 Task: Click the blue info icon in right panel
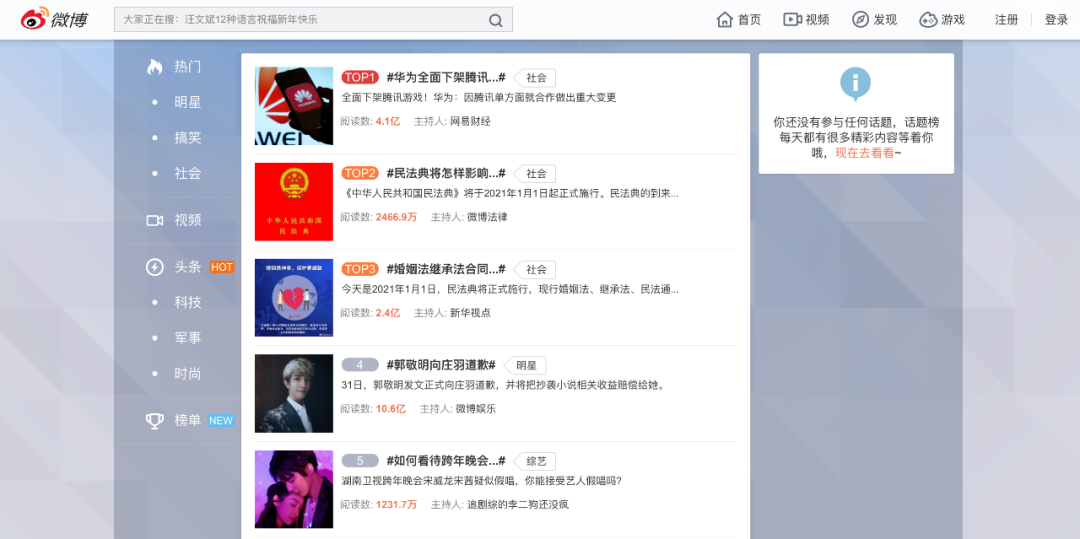point(855,84)
